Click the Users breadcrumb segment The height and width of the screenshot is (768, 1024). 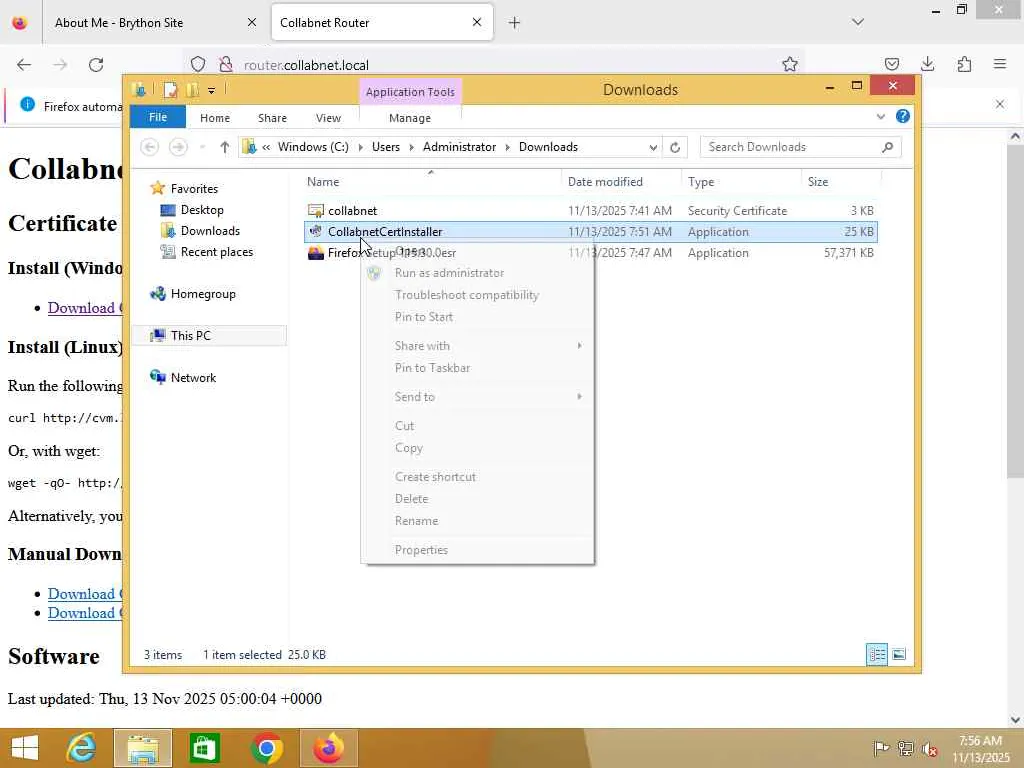(x=386, y=147)
